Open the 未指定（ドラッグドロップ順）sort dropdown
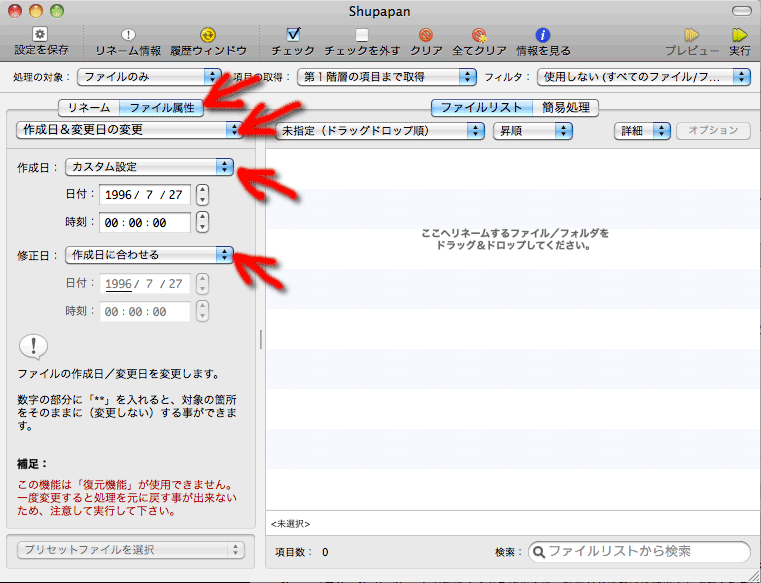This screenshot has width=761, height=583. coord(380,131)
